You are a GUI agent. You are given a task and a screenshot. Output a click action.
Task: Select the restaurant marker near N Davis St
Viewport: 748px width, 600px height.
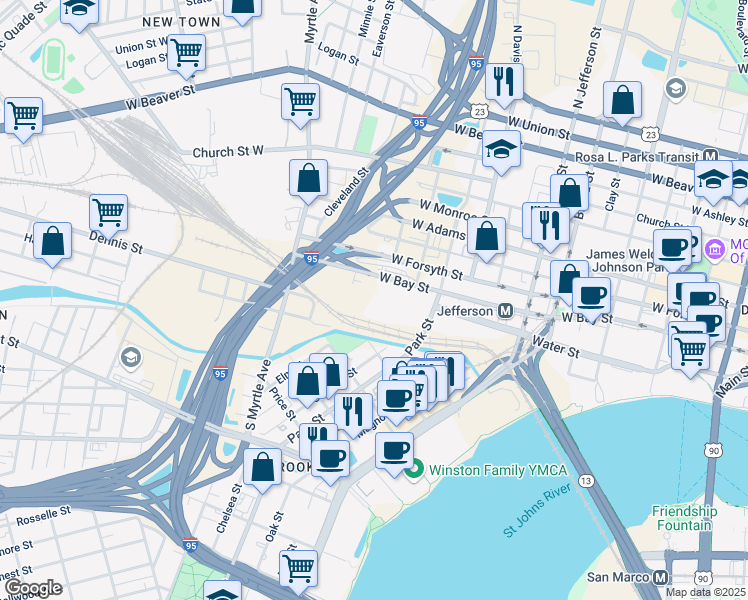[504, 83]
